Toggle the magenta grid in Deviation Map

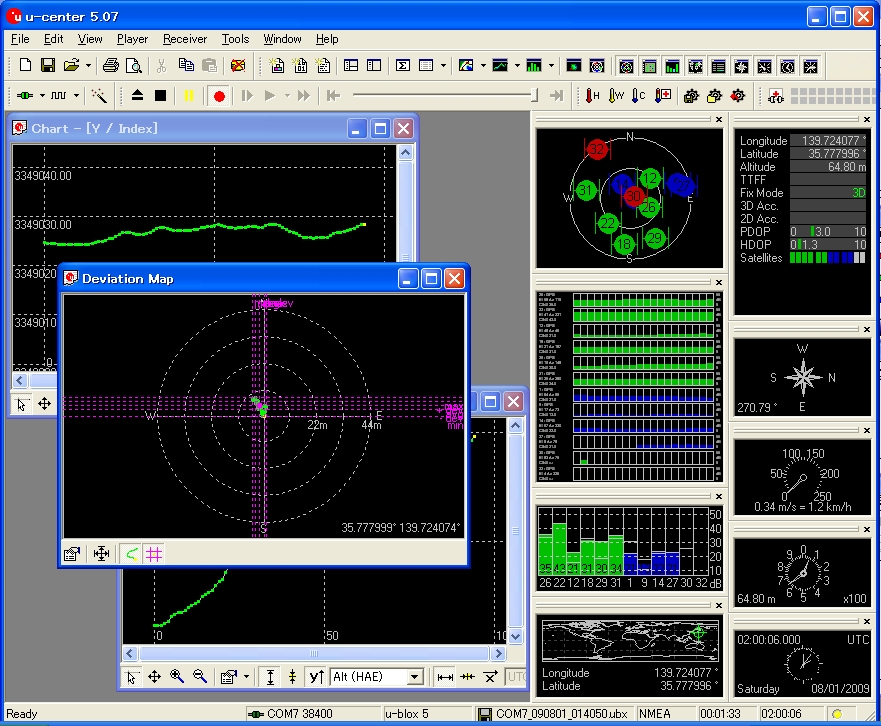coord(153,553)
